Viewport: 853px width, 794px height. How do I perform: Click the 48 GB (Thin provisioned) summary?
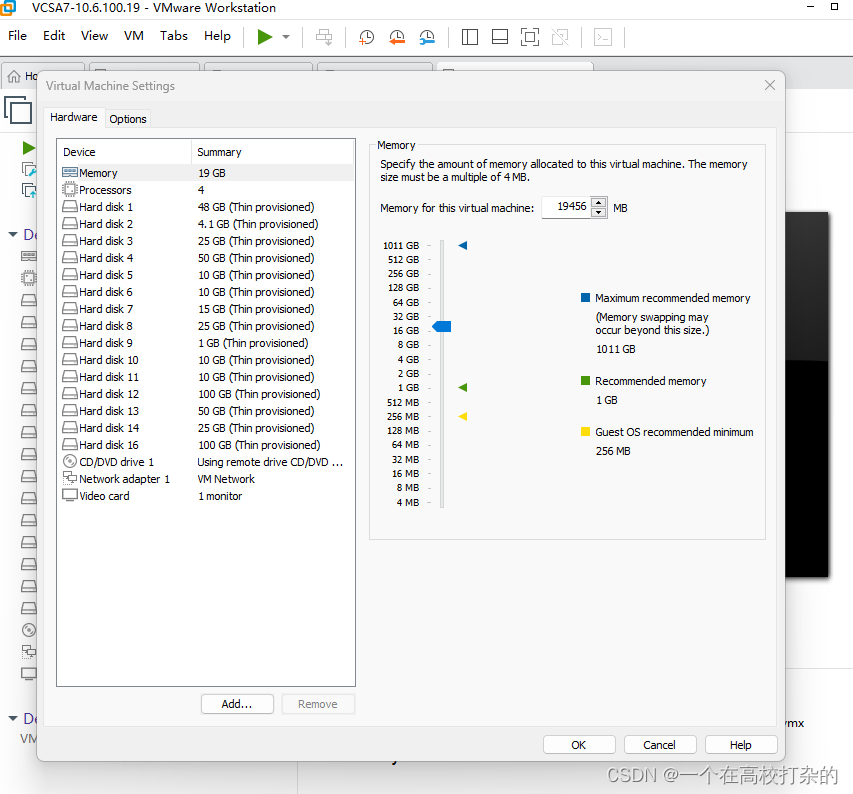[x=256, y=207]
